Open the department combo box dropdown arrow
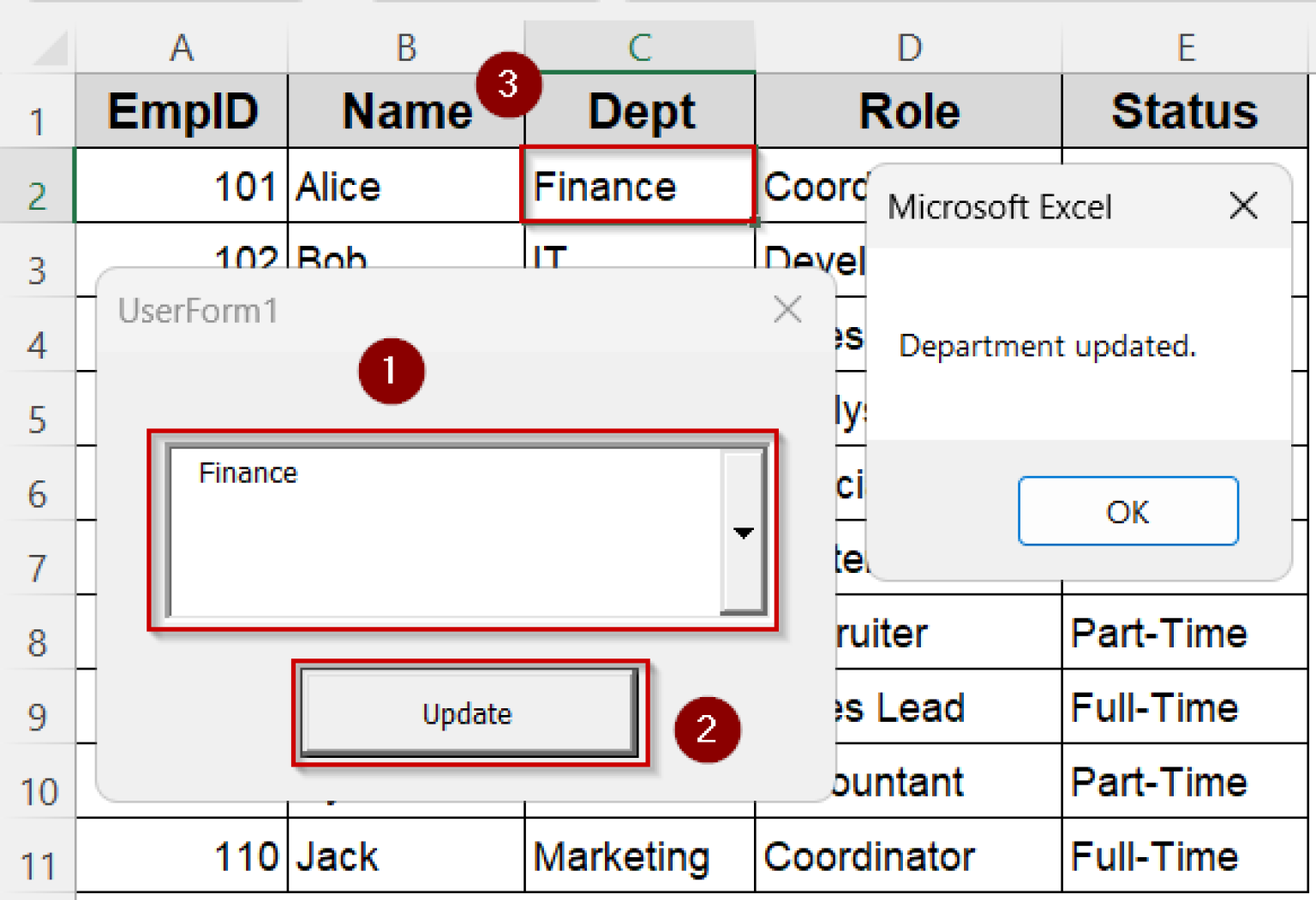The image size is (1316, 900). (x=742, y=532)
